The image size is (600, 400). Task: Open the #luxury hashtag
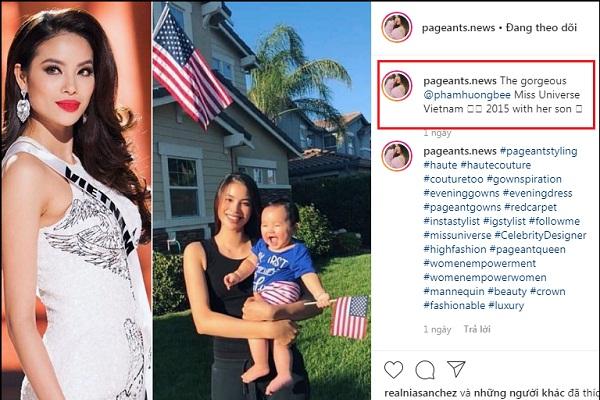506,305
